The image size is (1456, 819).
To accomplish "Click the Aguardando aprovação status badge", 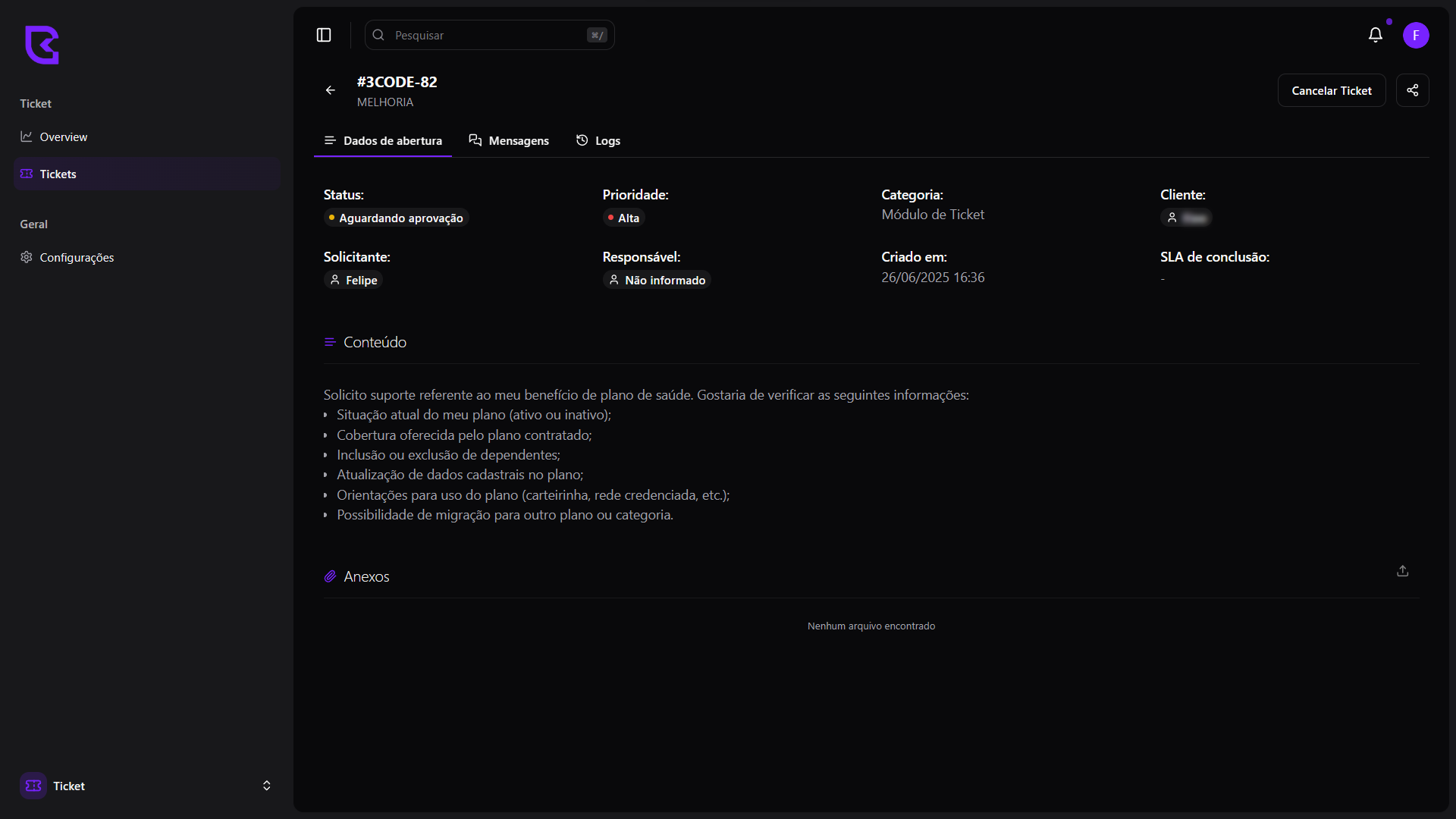I will [396, 218].
